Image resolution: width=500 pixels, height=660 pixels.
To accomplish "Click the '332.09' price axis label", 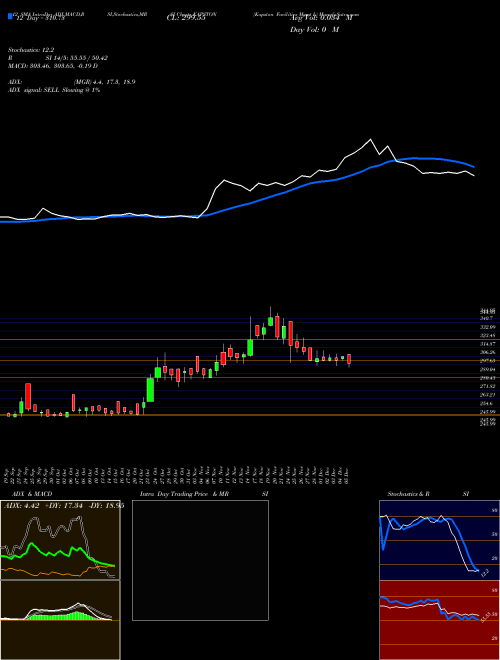I will tap(487, 327).
